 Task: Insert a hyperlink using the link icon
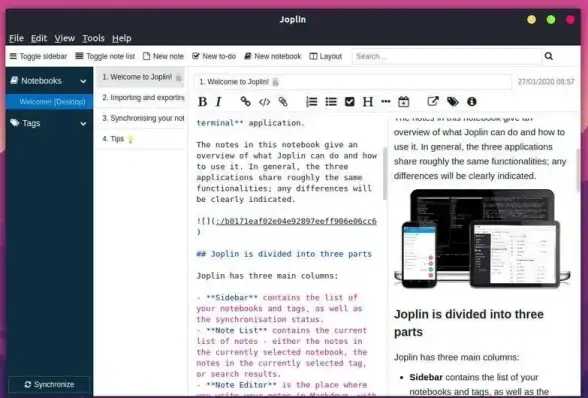[245, 101]
